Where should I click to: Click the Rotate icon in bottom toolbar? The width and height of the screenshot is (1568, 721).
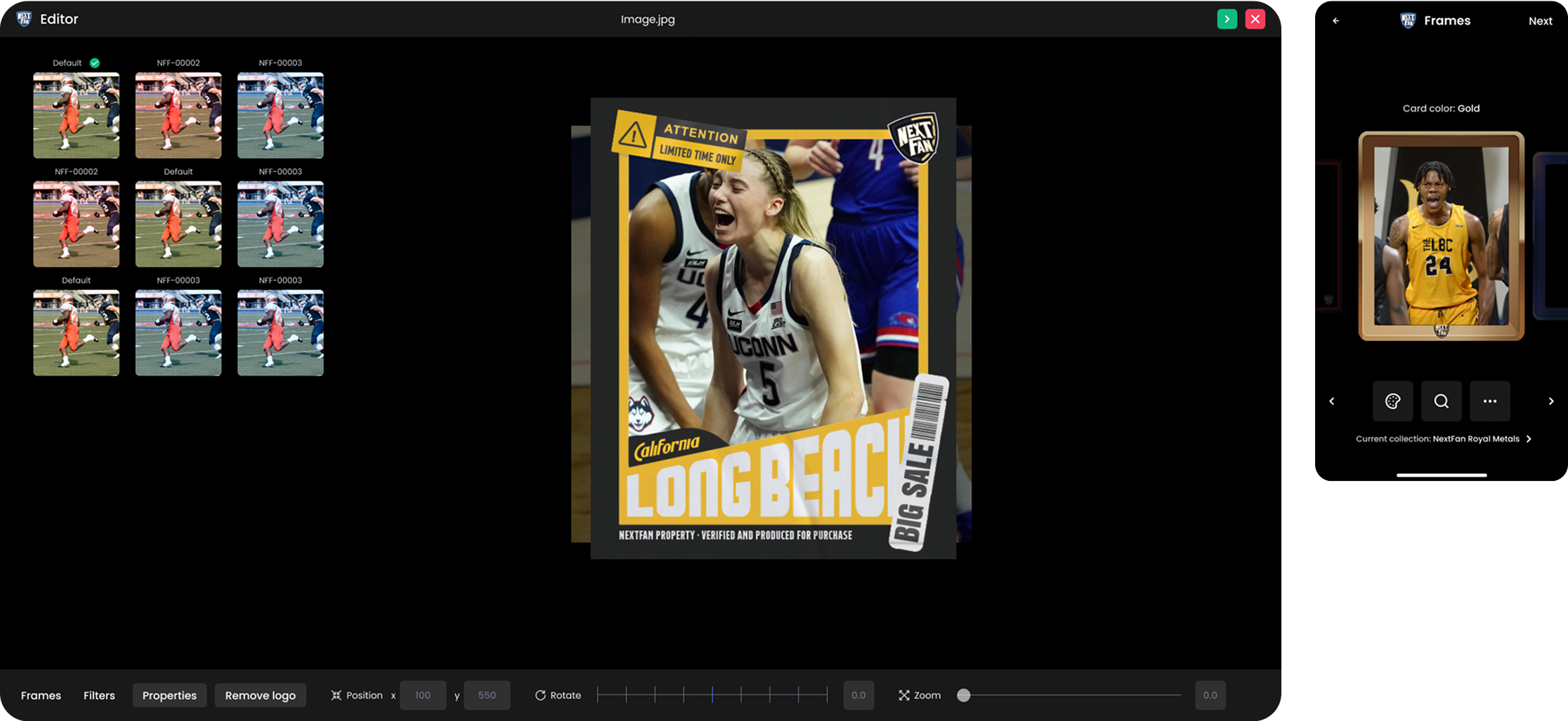[x=540, y=695]
